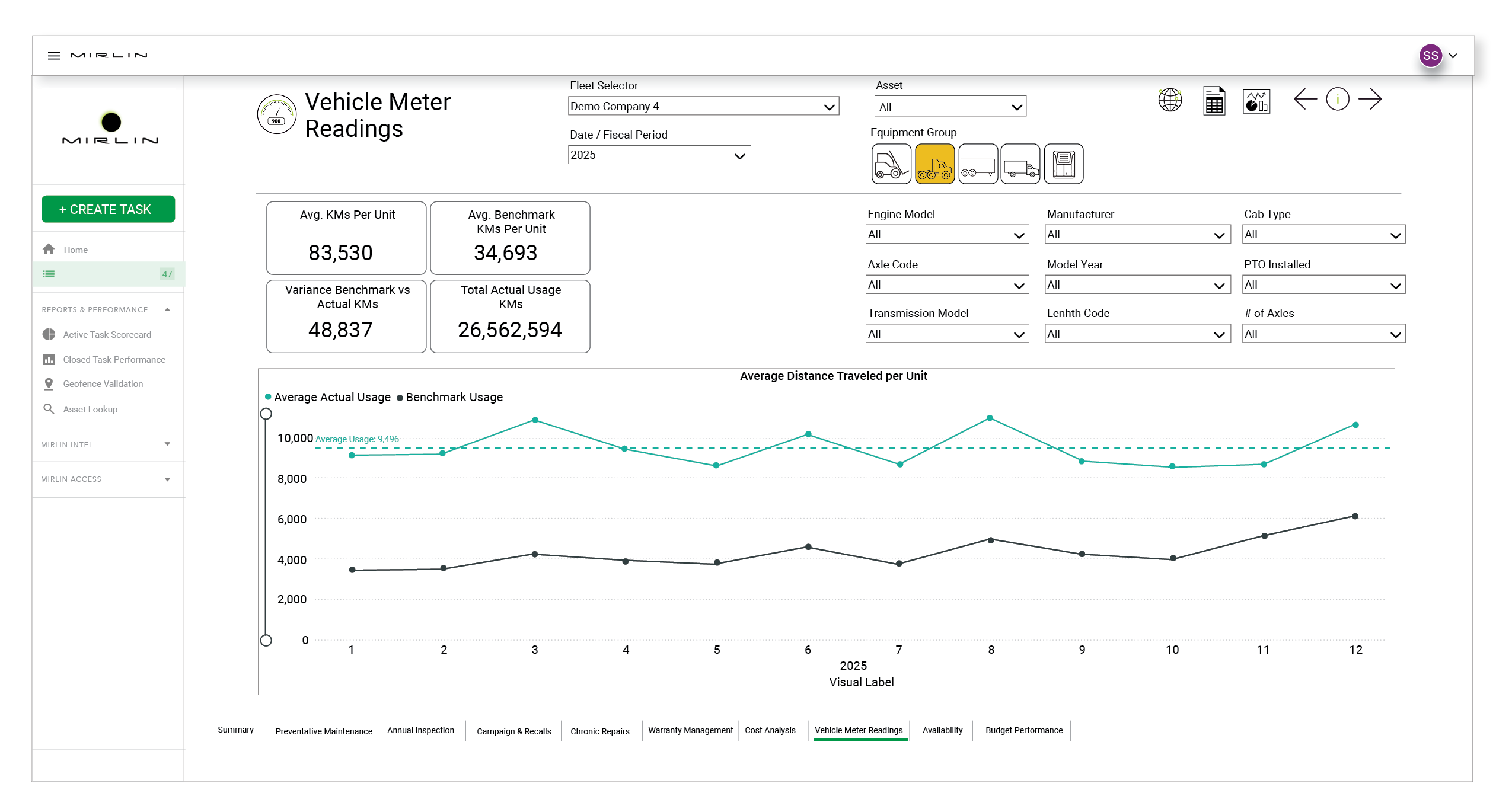Viewport: 1512px width, 806px height.
Task: Toggle the trailer equipment group filter
Action: 977,164
